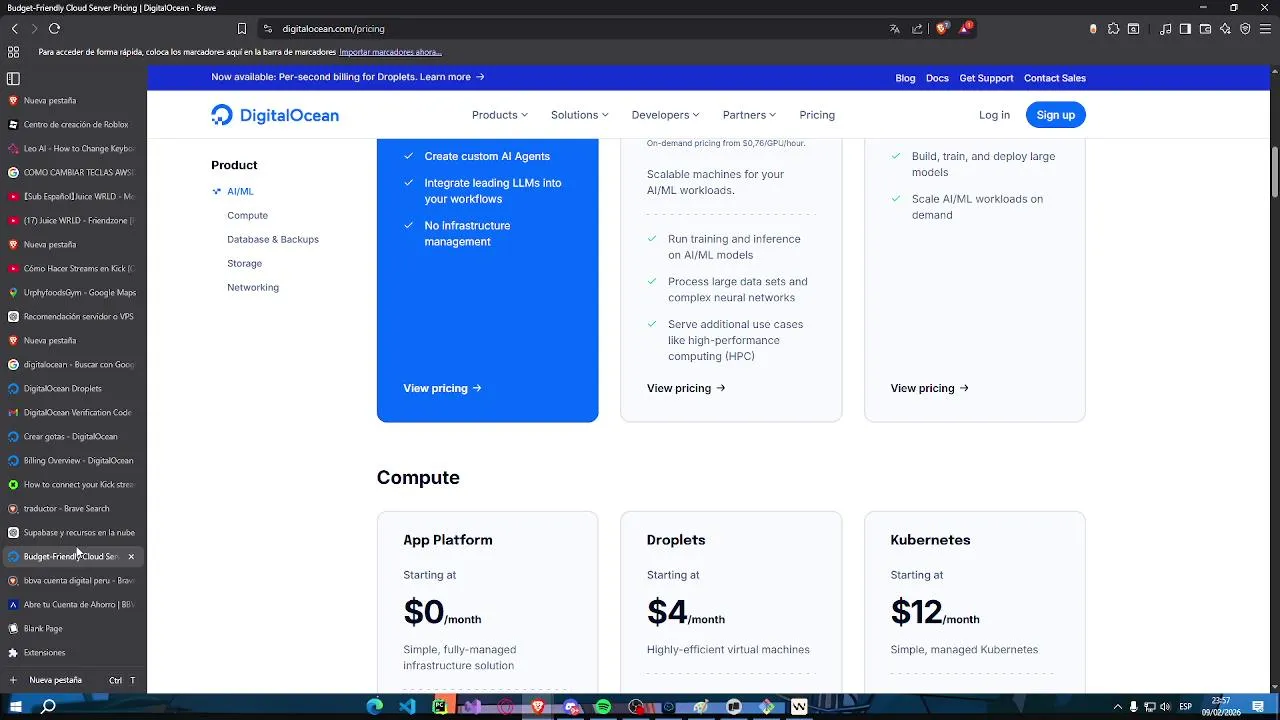Click Nueva pestaña new tab button
The height and width of the screenshot is (720, 1280).
pyautogui.click(x=73, y=680)
